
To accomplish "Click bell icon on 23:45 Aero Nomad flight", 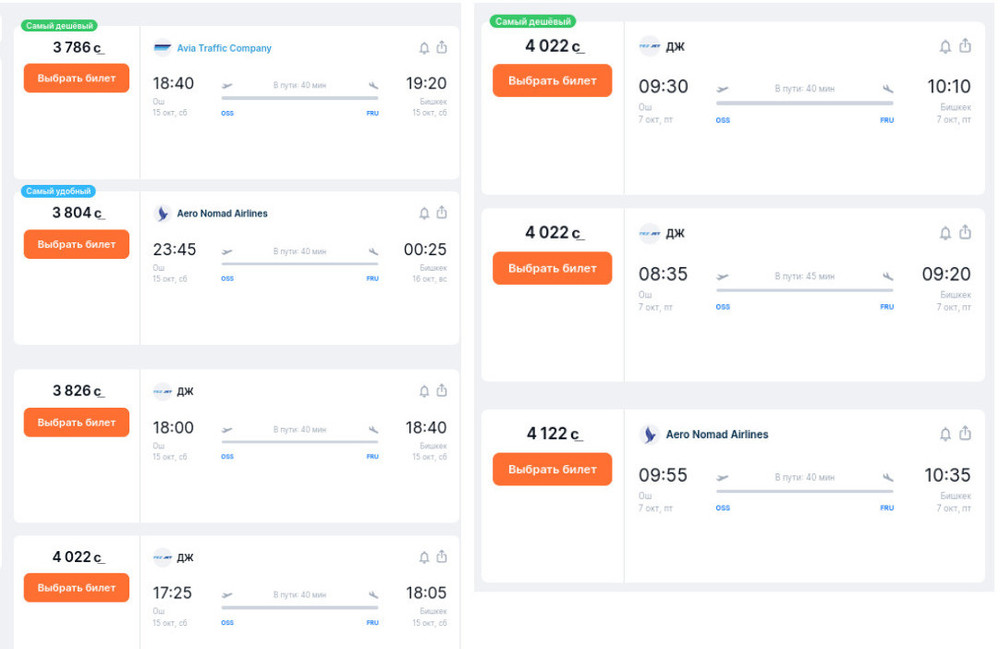I will coord(424,213).
